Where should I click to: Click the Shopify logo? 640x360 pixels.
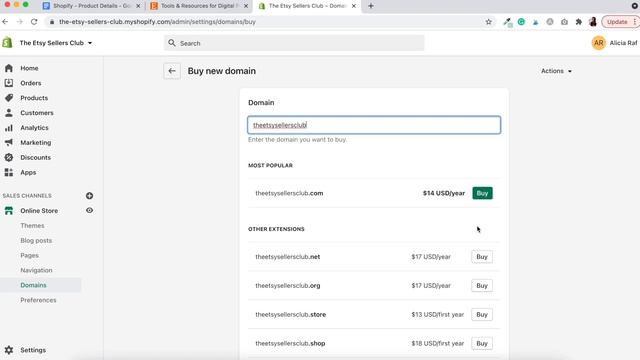click(x=7, y=43)
